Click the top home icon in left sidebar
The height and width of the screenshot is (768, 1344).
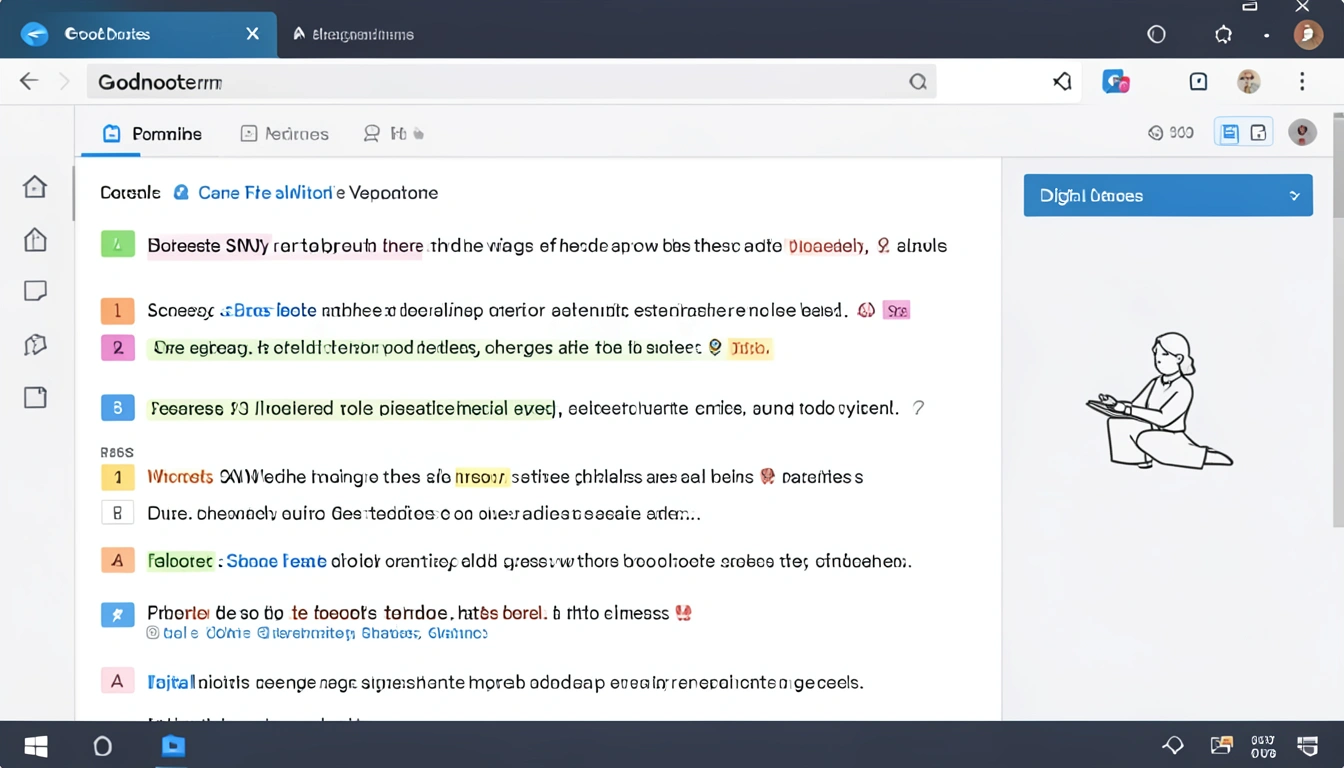35,187
